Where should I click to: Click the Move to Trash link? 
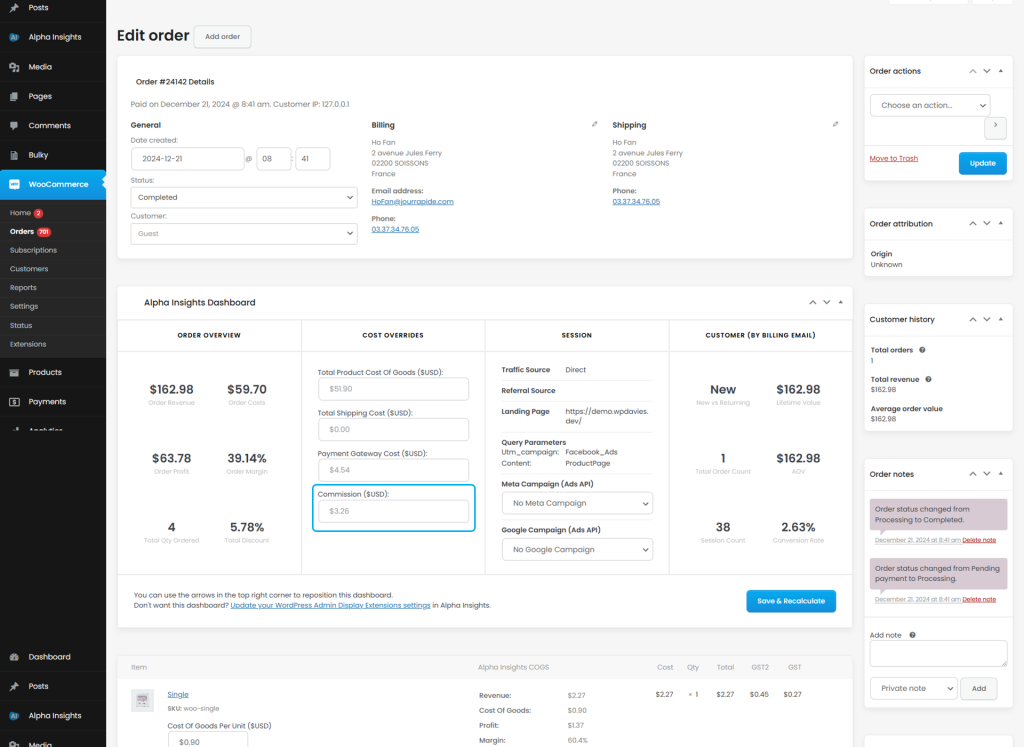[x=893, y=160]
